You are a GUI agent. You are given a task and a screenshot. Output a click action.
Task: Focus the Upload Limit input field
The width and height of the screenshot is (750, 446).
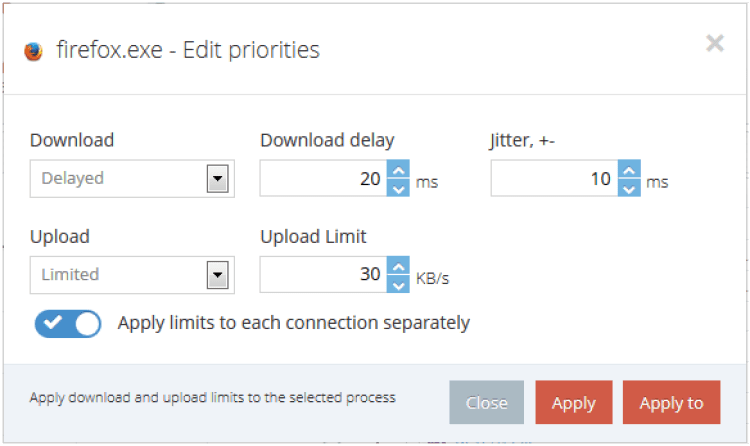pos(322,275)
